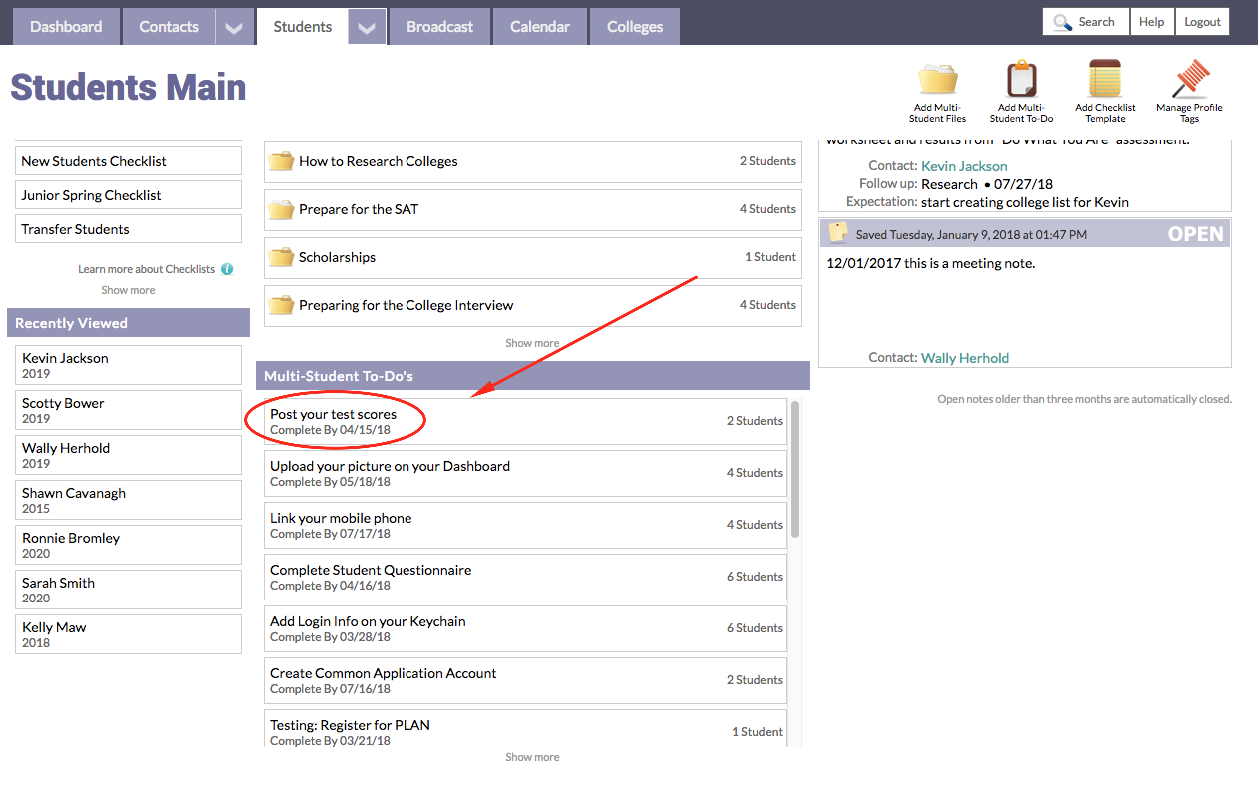Open the Contacts tab
Image resolution: width=1258 pixels, height=785 pixels.
click(169, 27)
